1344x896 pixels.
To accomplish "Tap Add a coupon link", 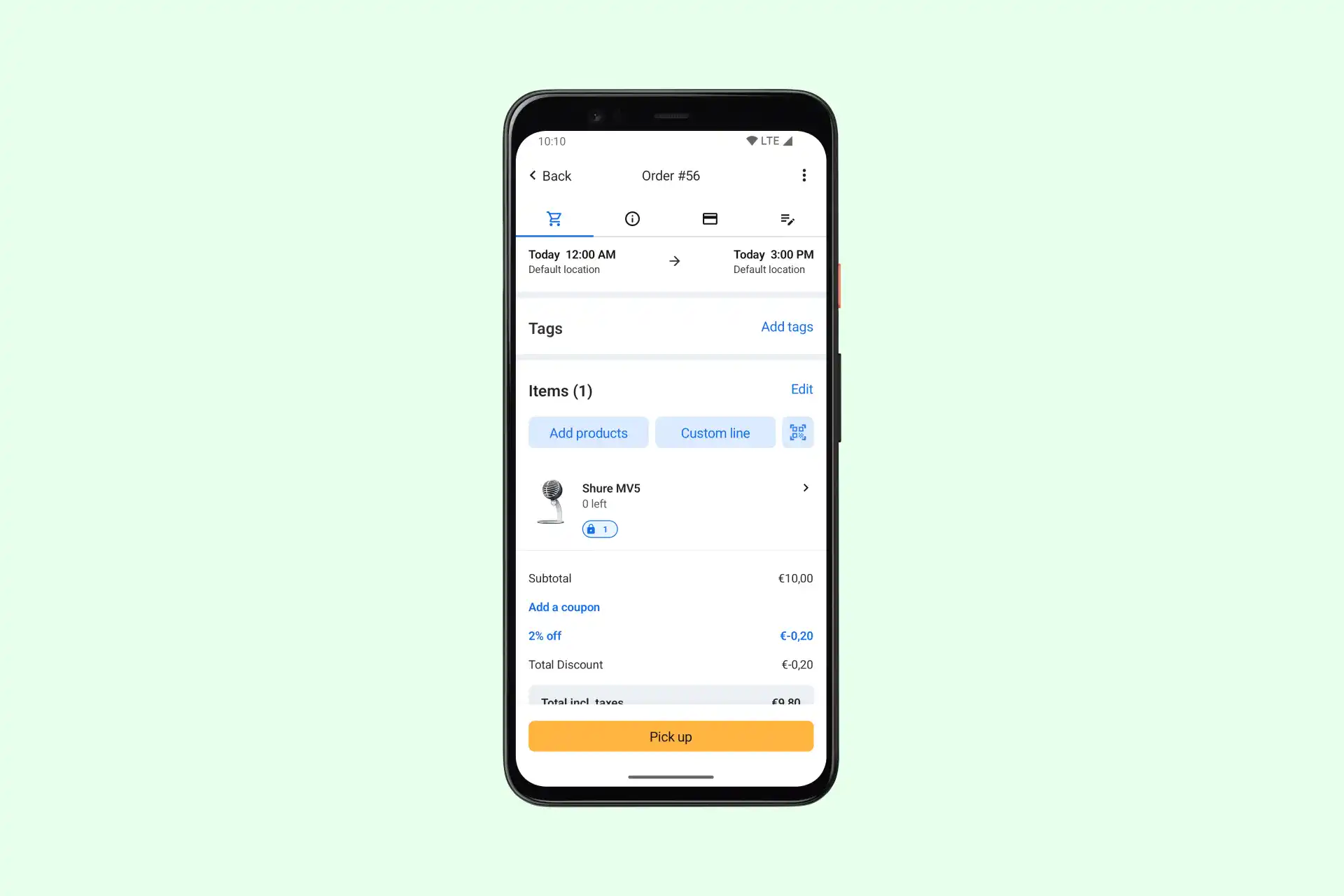I will [564, 607].
